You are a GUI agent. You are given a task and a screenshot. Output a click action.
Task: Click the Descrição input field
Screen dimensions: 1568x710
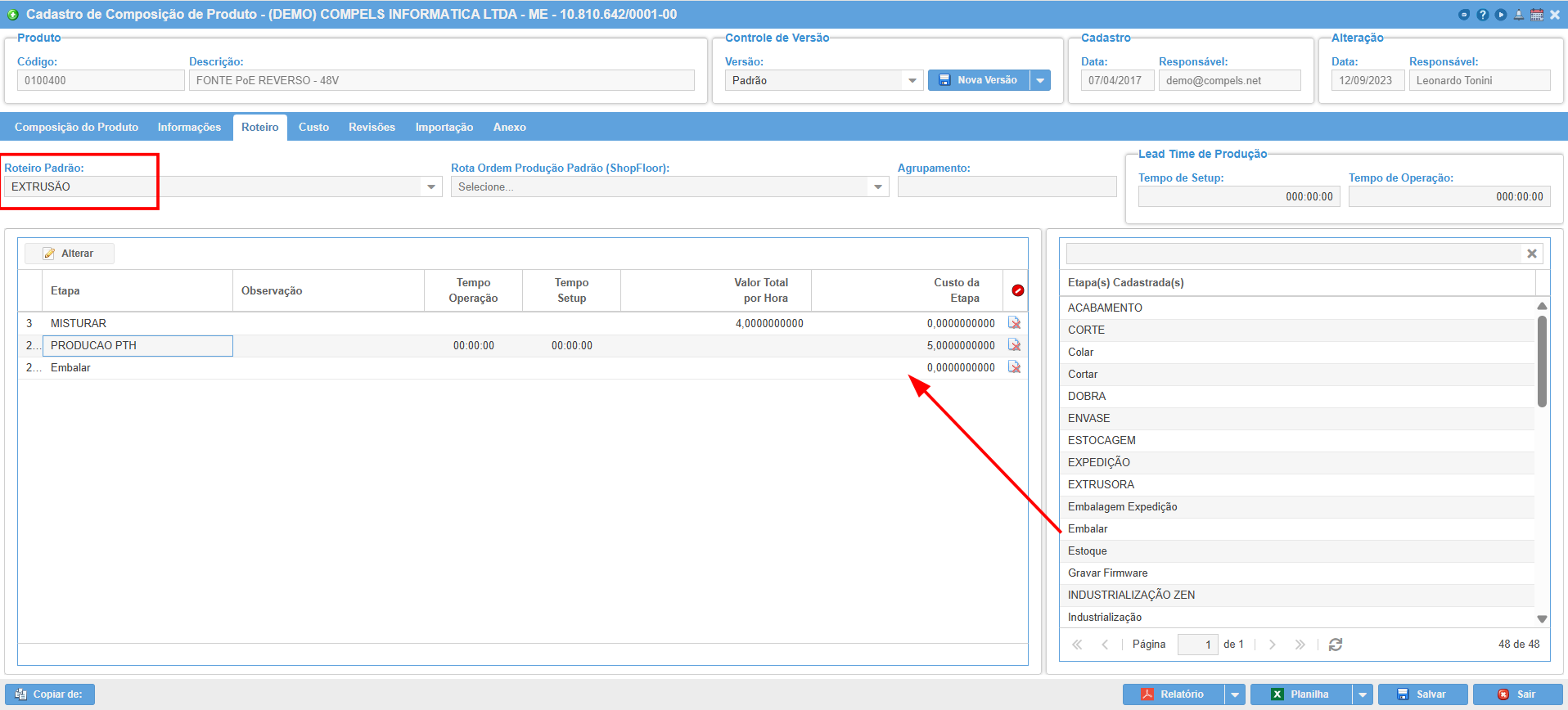pos(442,80)
